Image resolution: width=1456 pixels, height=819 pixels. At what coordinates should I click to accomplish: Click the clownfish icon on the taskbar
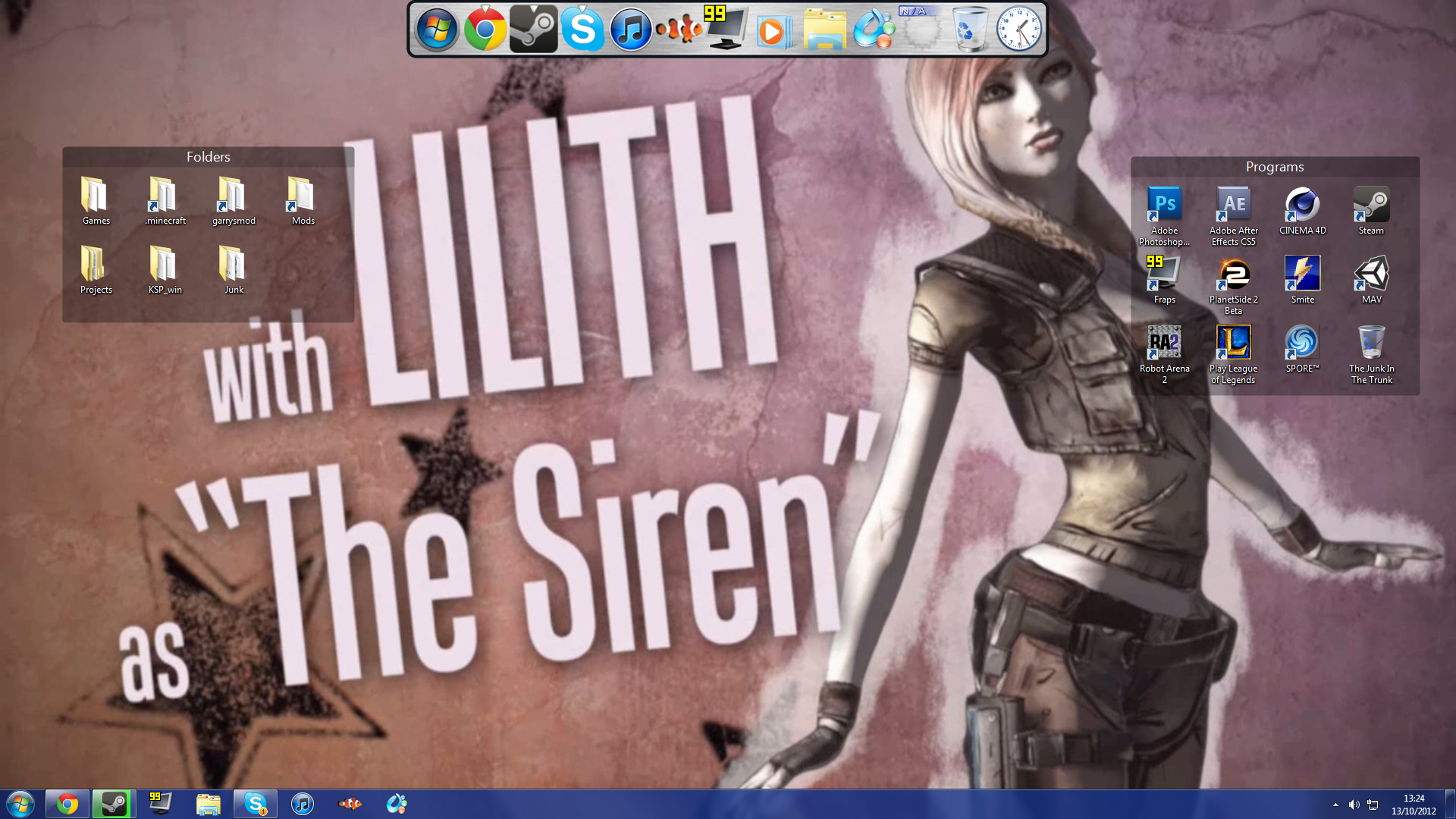(x=350, y=804)
